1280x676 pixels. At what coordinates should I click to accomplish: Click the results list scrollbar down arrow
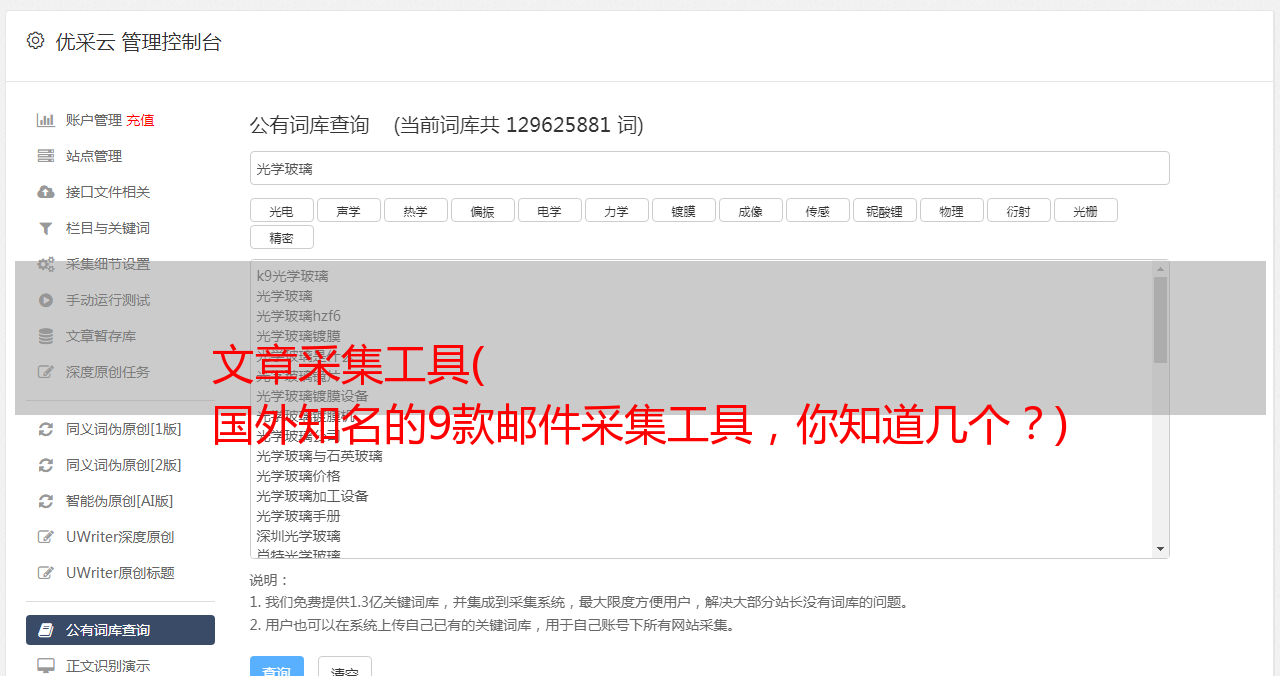point(1160,549)
